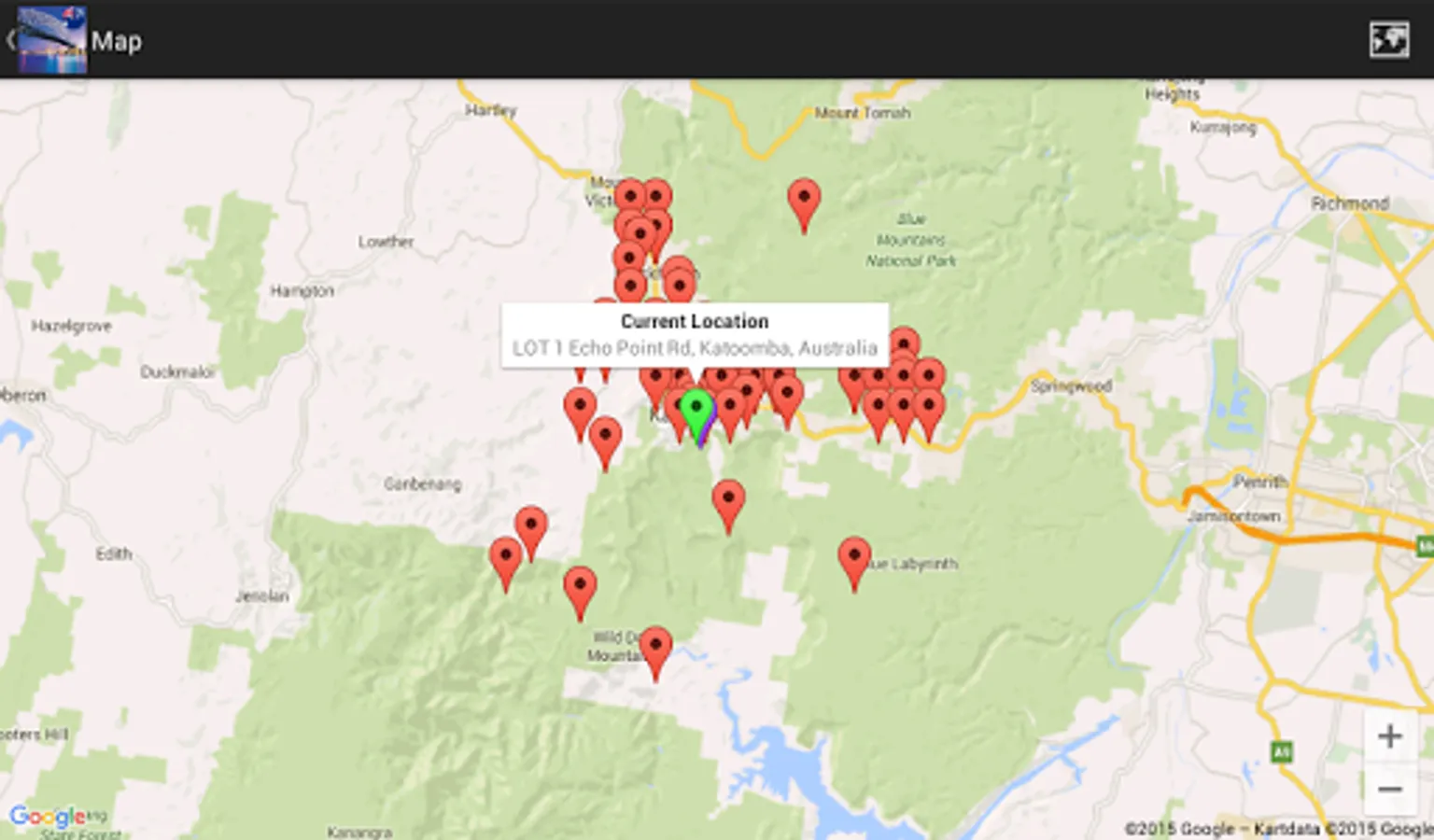
Task: Click the LOT 1 Echo Point Rd address
Action: [x=695, y=349]
